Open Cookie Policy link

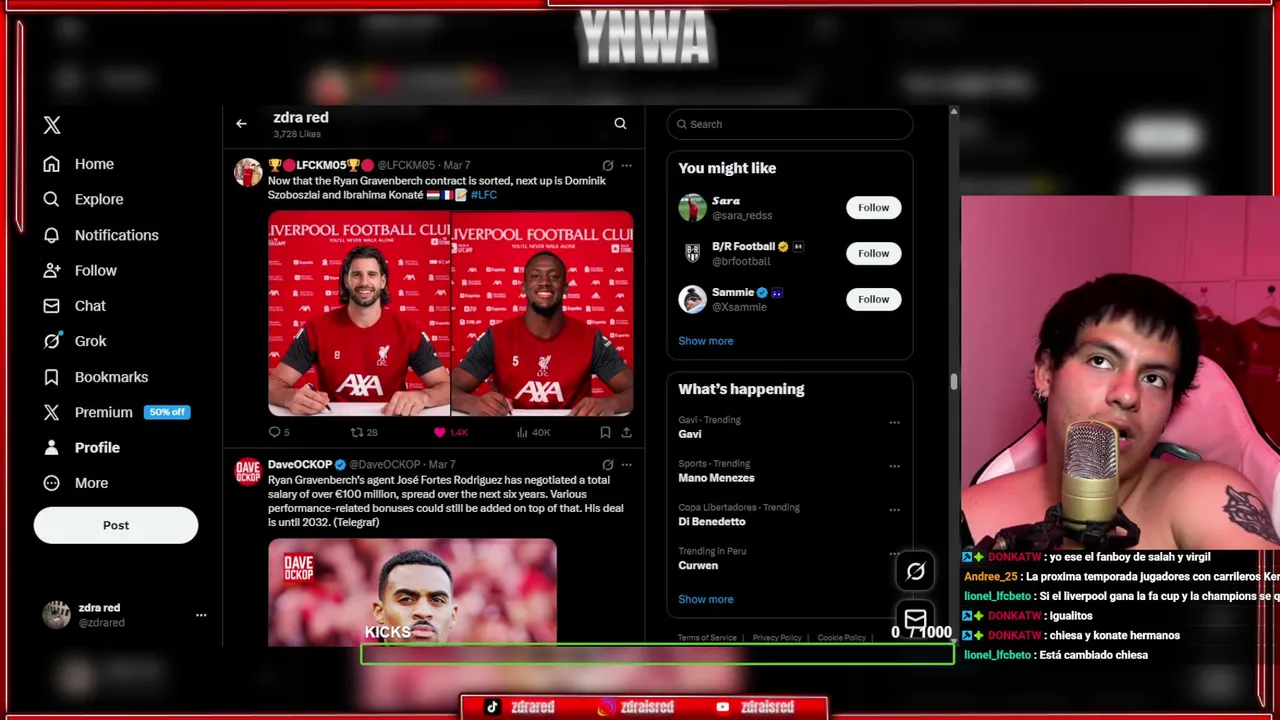[x=842, y=638]
